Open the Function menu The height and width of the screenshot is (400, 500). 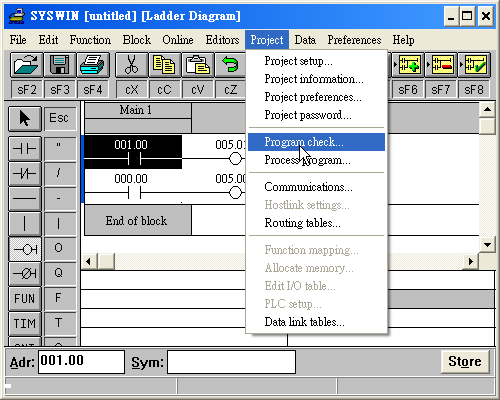click(x=90, y=40)
